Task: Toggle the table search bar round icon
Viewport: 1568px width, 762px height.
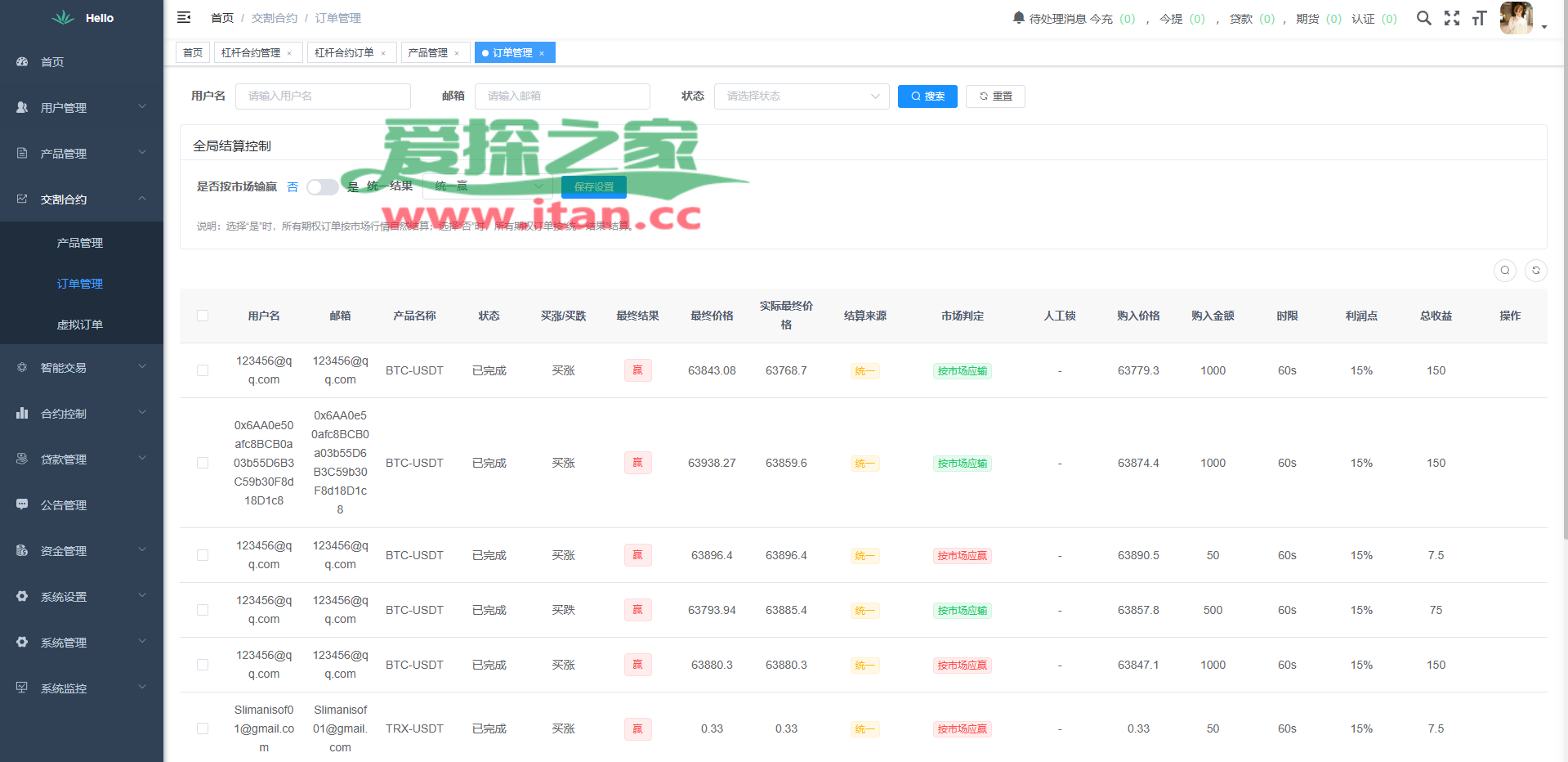Action: tap(1505, 271)
